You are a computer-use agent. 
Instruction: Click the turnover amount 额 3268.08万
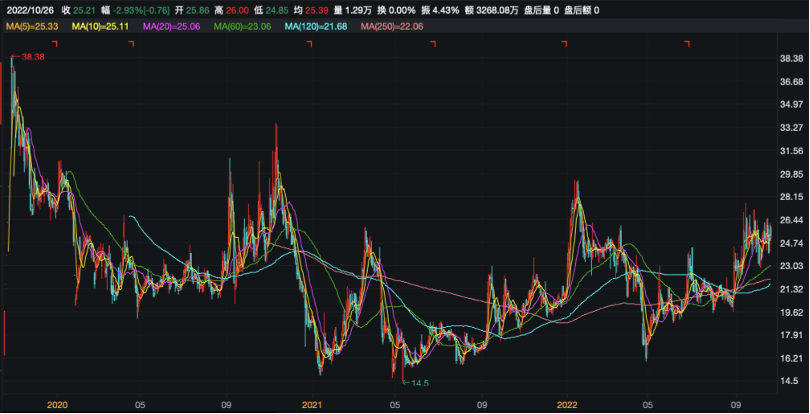point(492,10)
